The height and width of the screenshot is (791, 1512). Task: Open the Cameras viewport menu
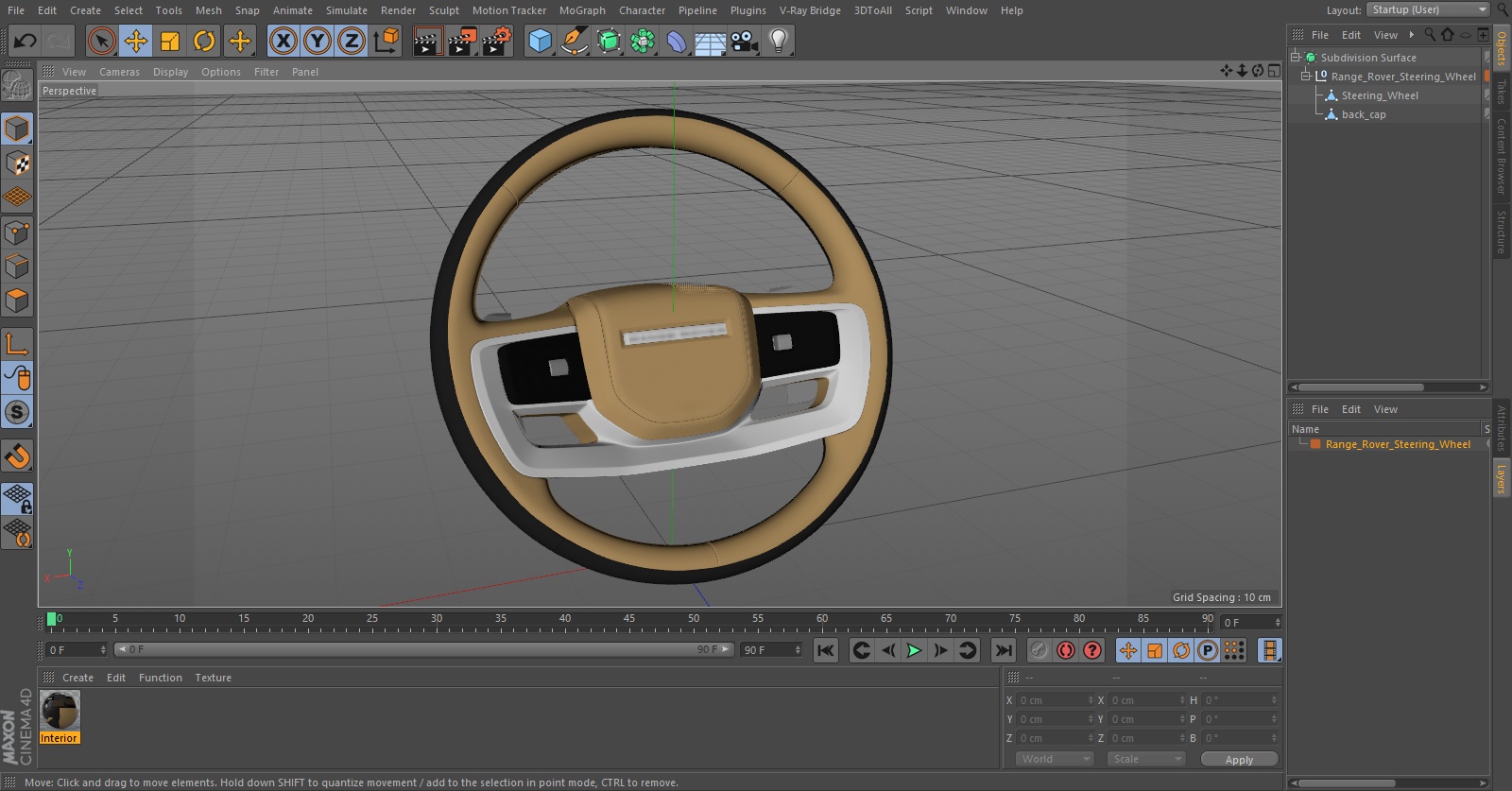click(119, 72)
